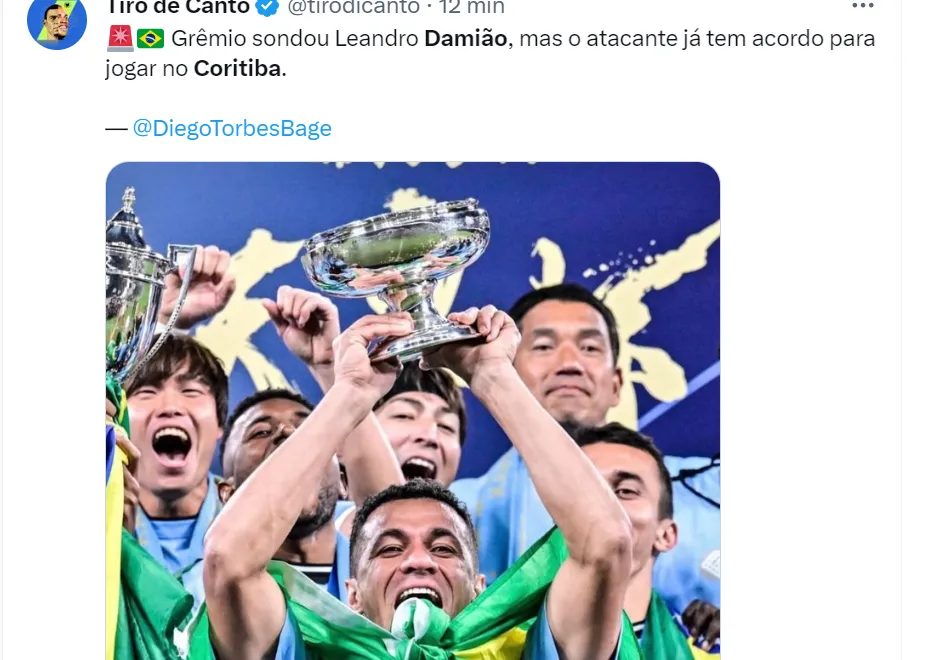Image resolution: width=932 pixels, height=660 pixels.
Task: Click the Brazil flag emoji
Action: tap(150, 39)
